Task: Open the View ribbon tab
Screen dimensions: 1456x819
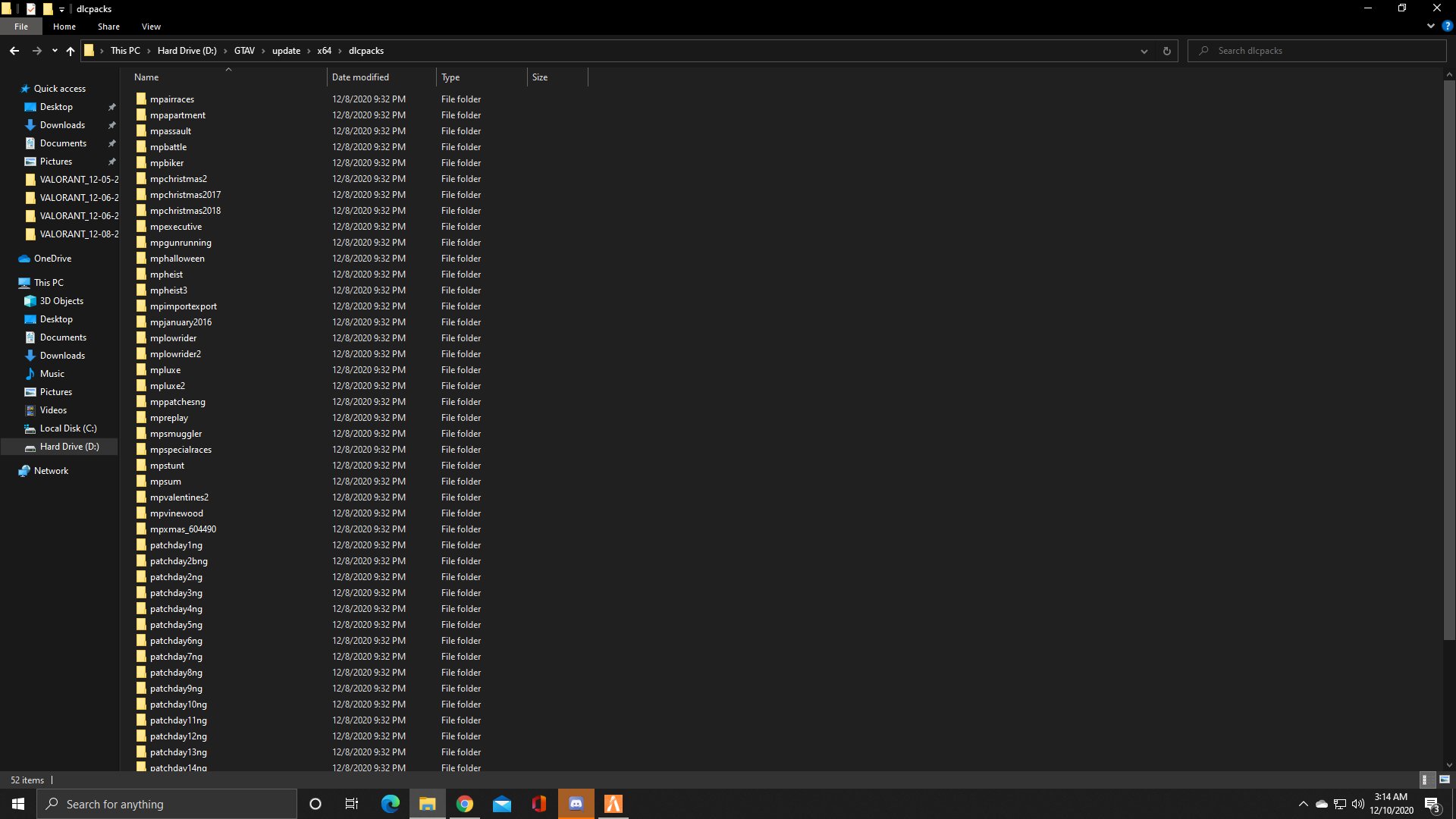Action: [151, 27]
